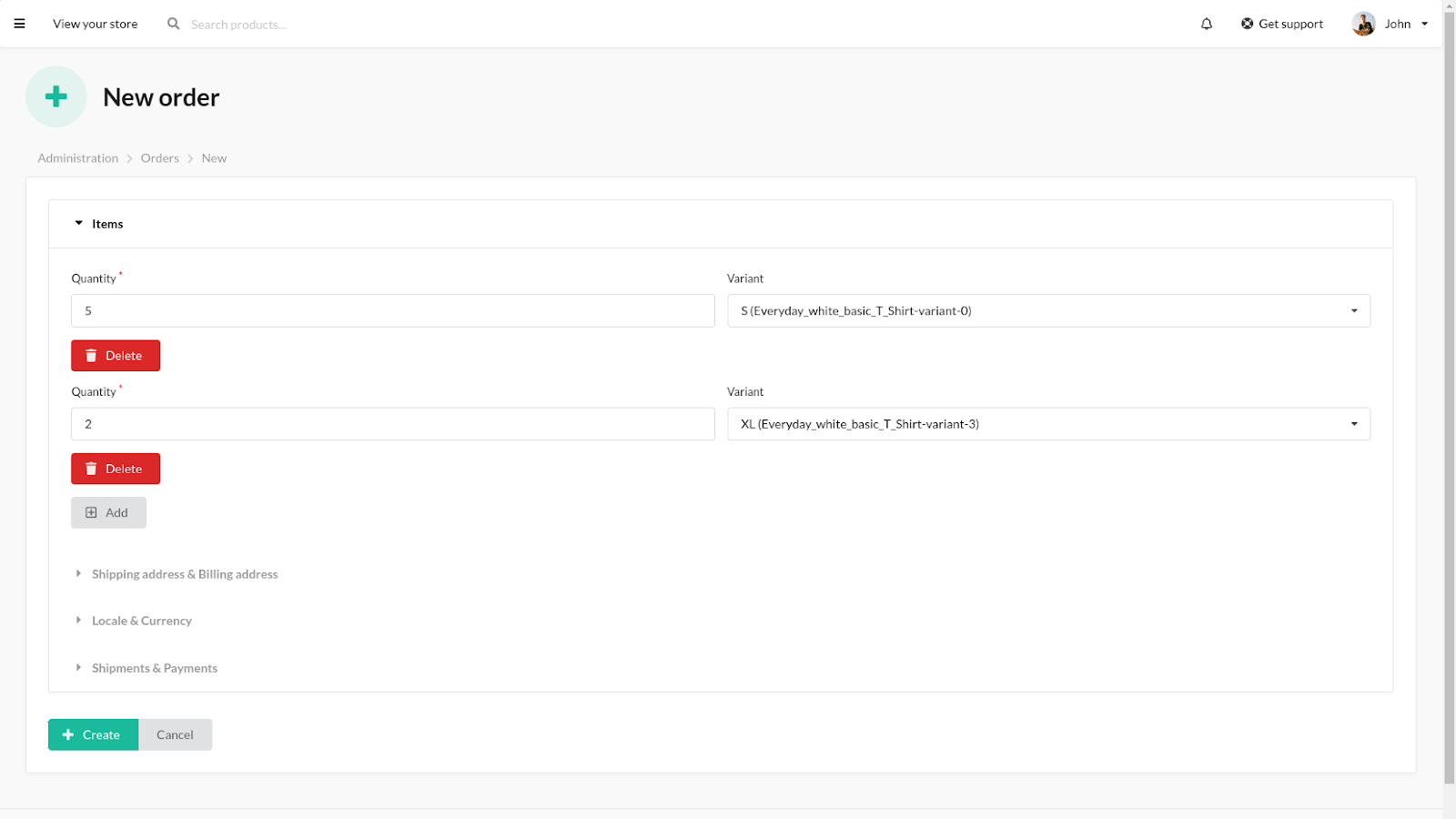The image size is (1456, 819).
Task: Go to Orders breadcrumb
Action: coord(160,158)
